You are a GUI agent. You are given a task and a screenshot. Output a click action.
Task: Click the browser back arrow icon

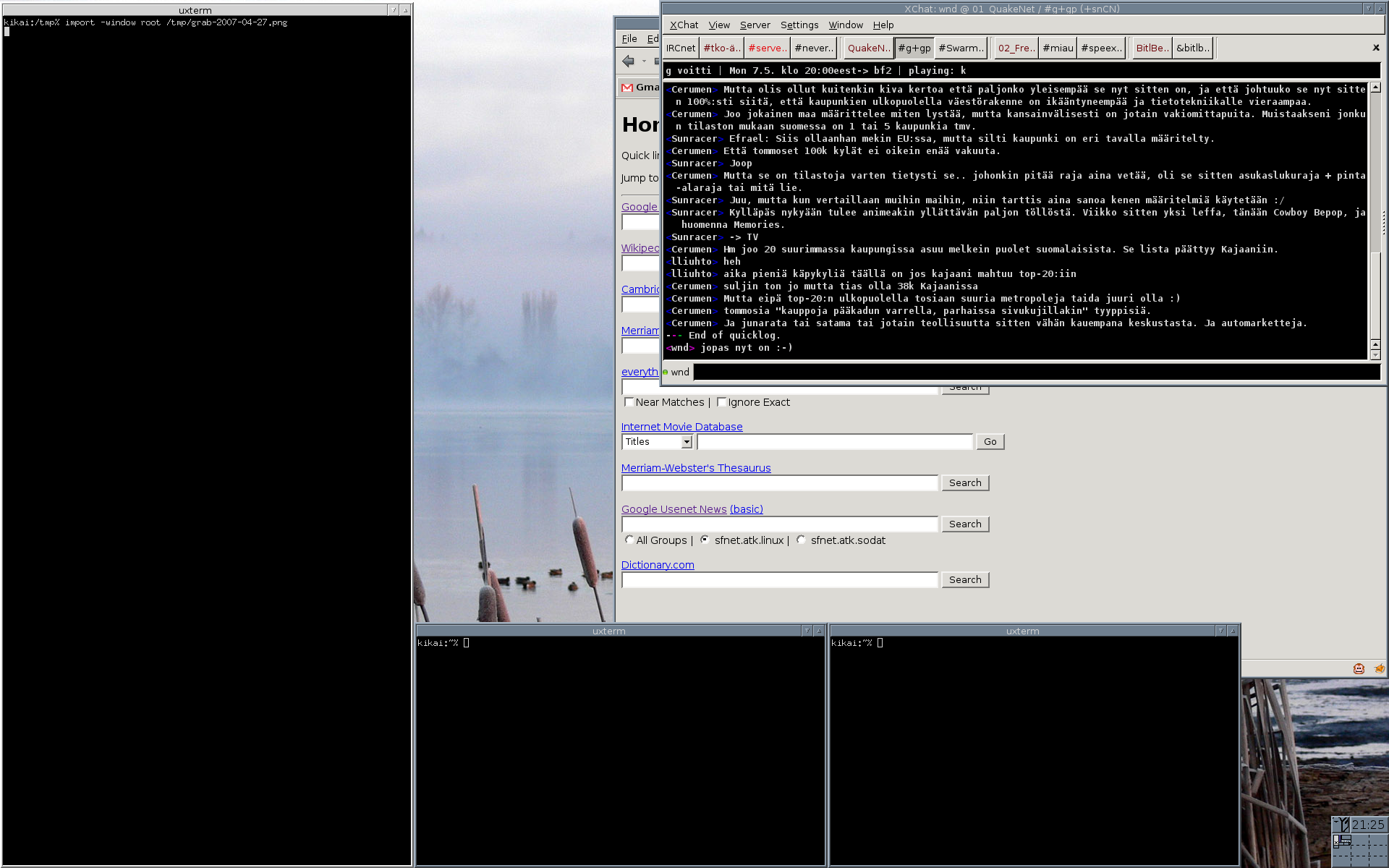point(628,61)
